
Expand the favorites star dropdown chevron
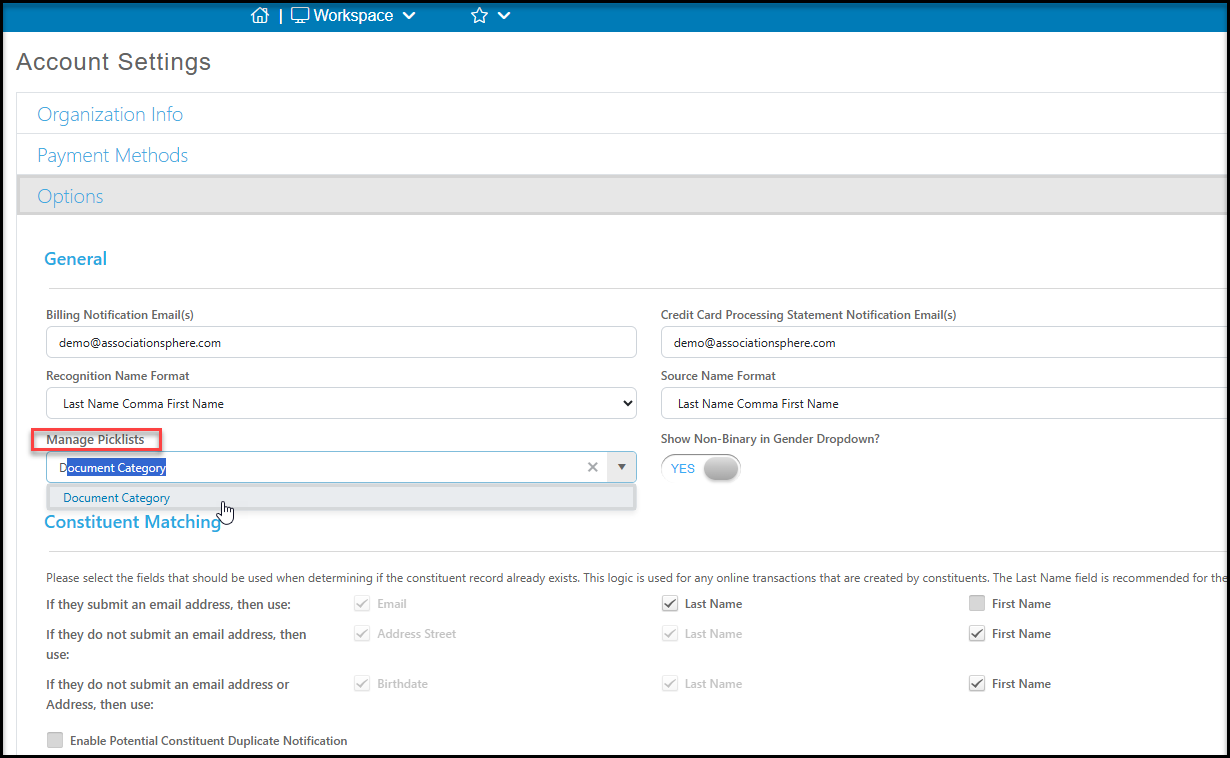[504, 15]
